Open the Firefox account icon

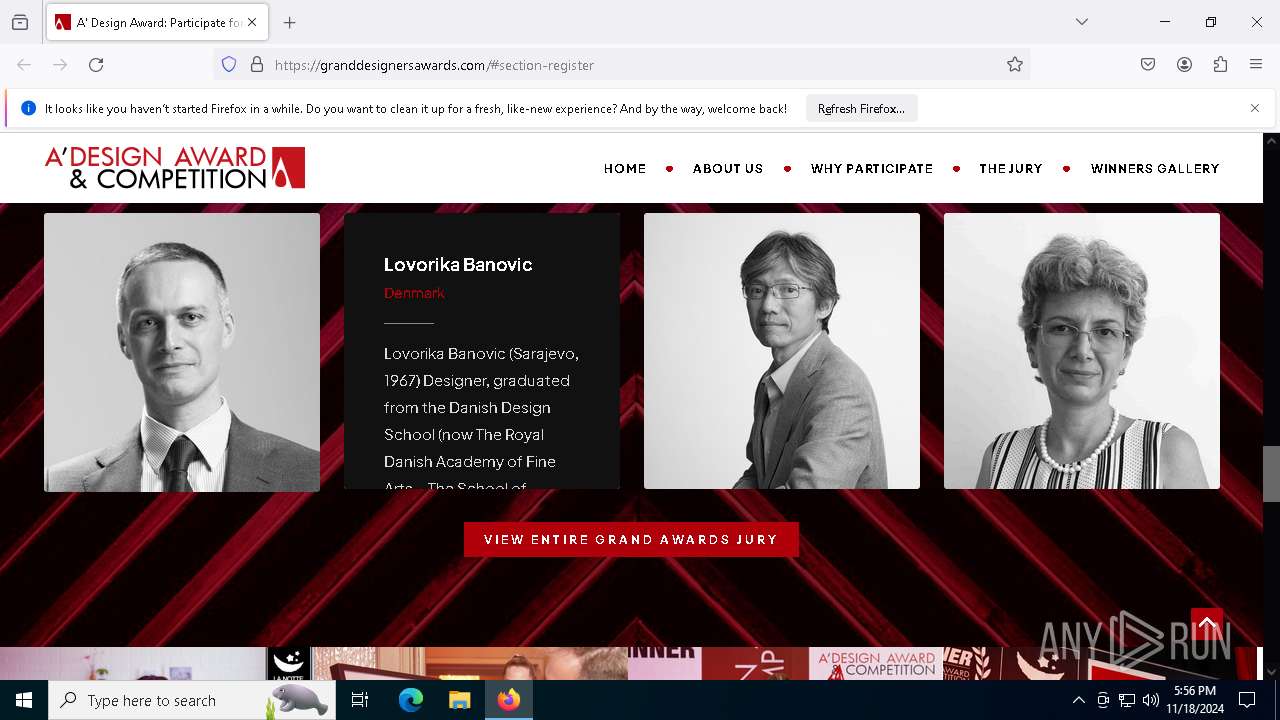point(1184,65)
